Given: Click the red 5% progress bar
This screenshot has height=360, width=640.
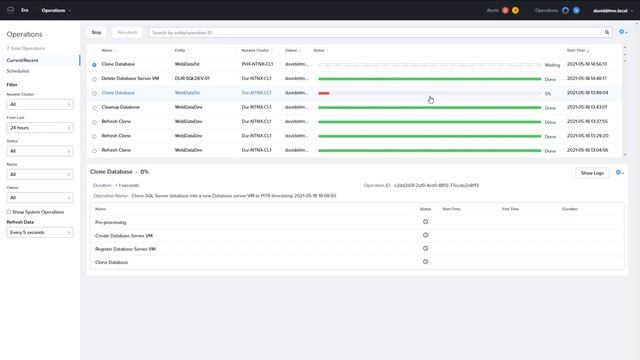Looking at the screenshot, I should pos(324,93).
